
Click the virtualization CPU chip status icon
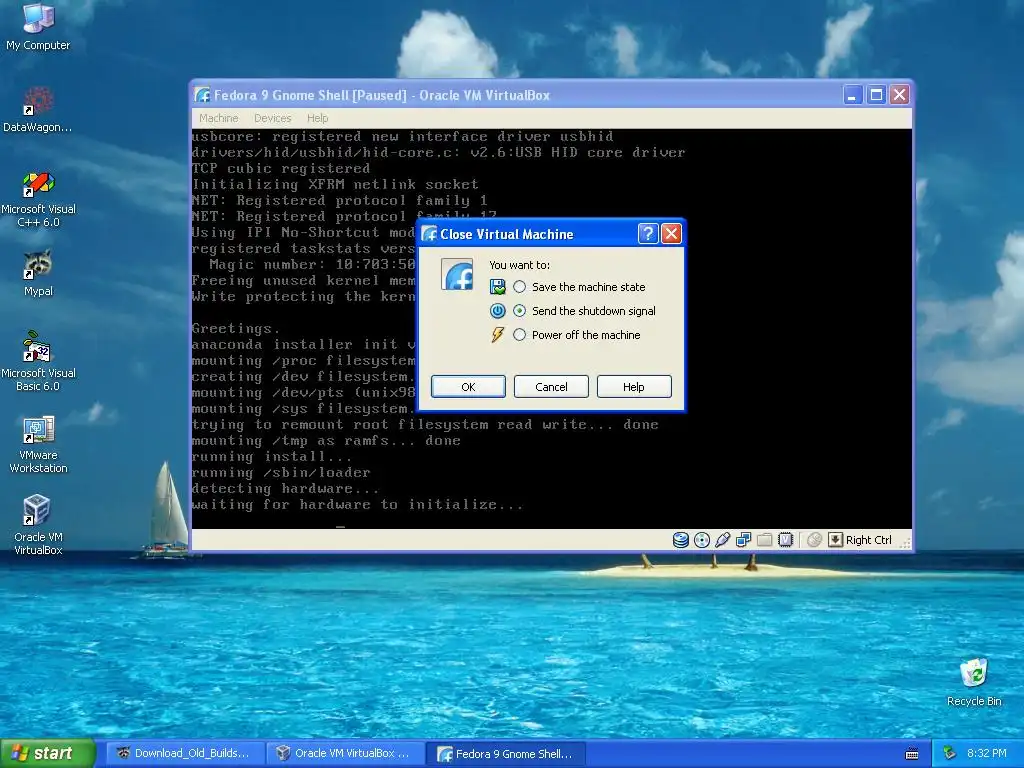click(x=786, y=540)
